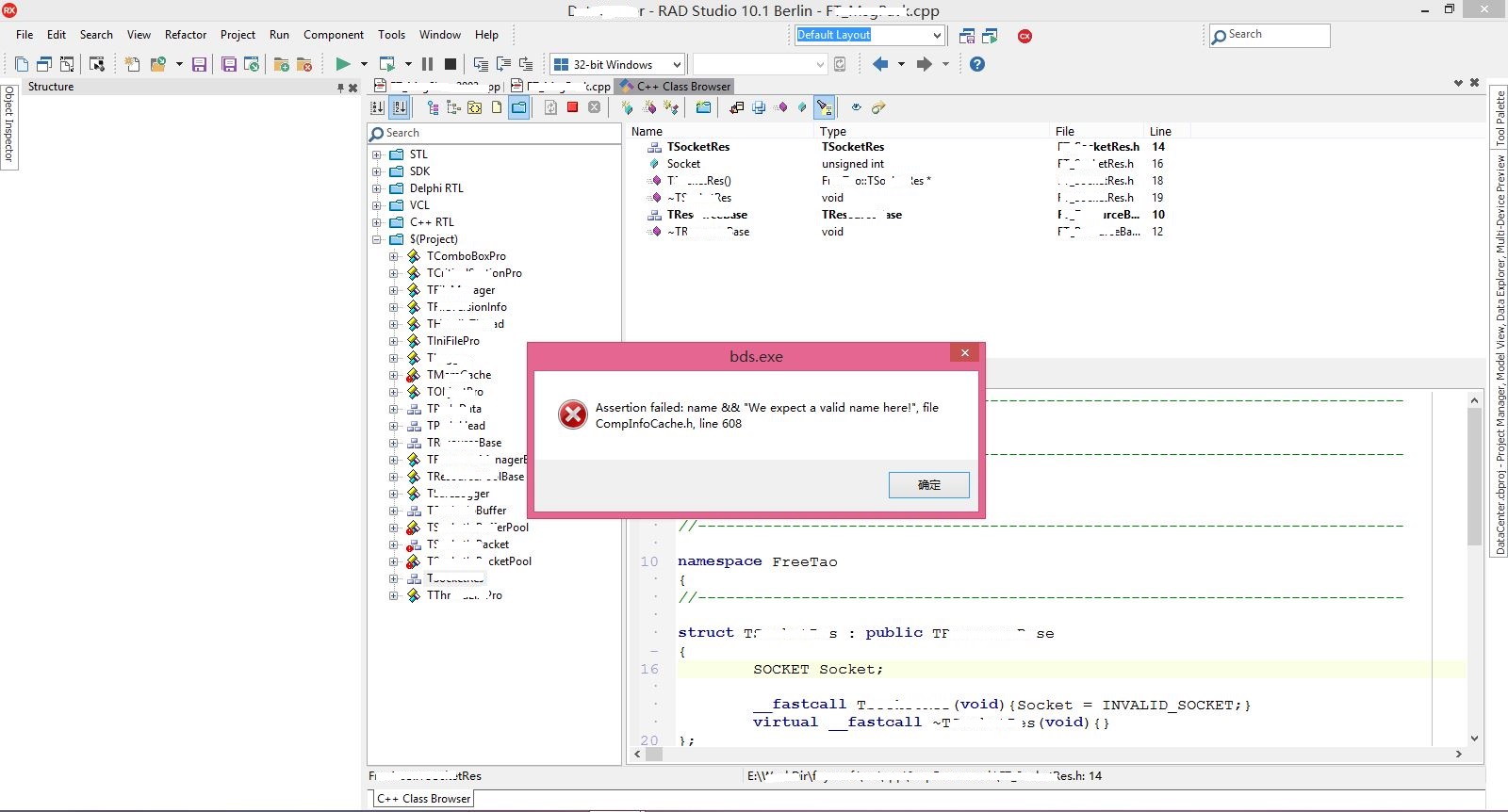
Task: Open the Refactor menu
Action: point(186,35)
